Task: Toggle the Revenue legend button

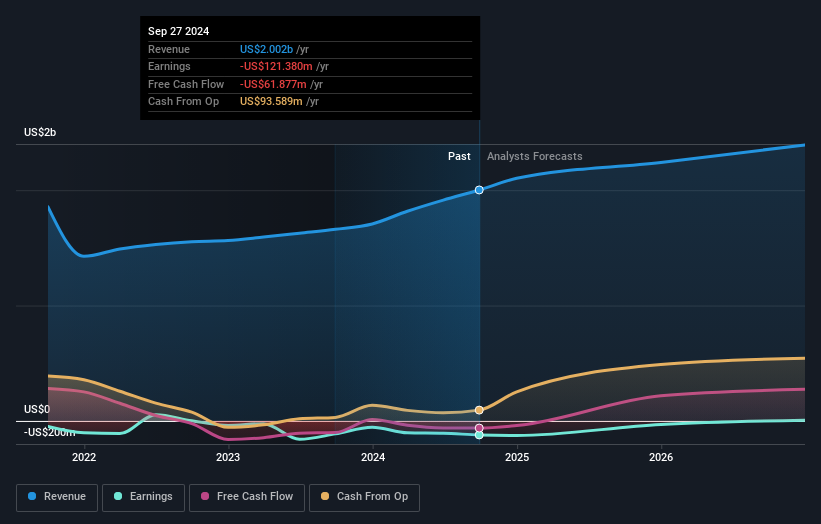Action: (57, 497)
